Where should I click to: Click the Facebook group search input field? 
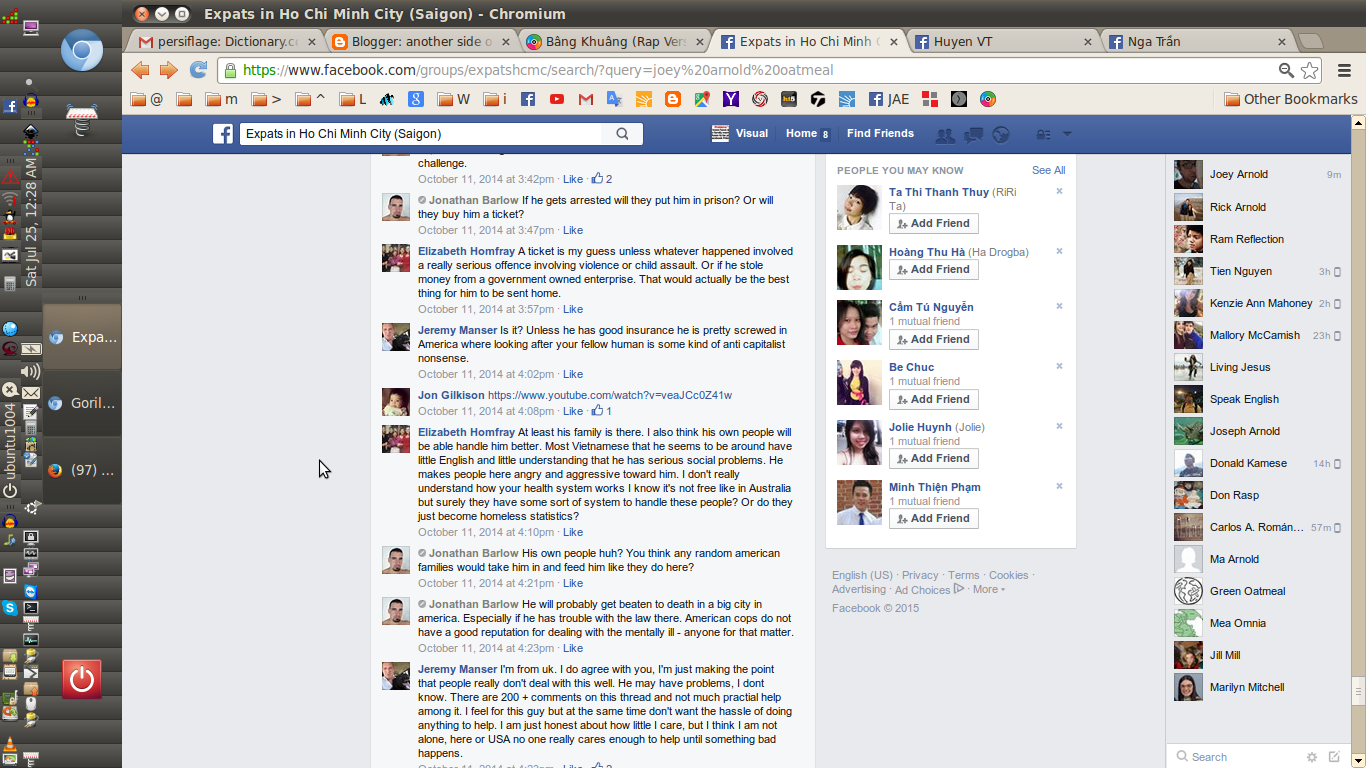pos(421,134)
